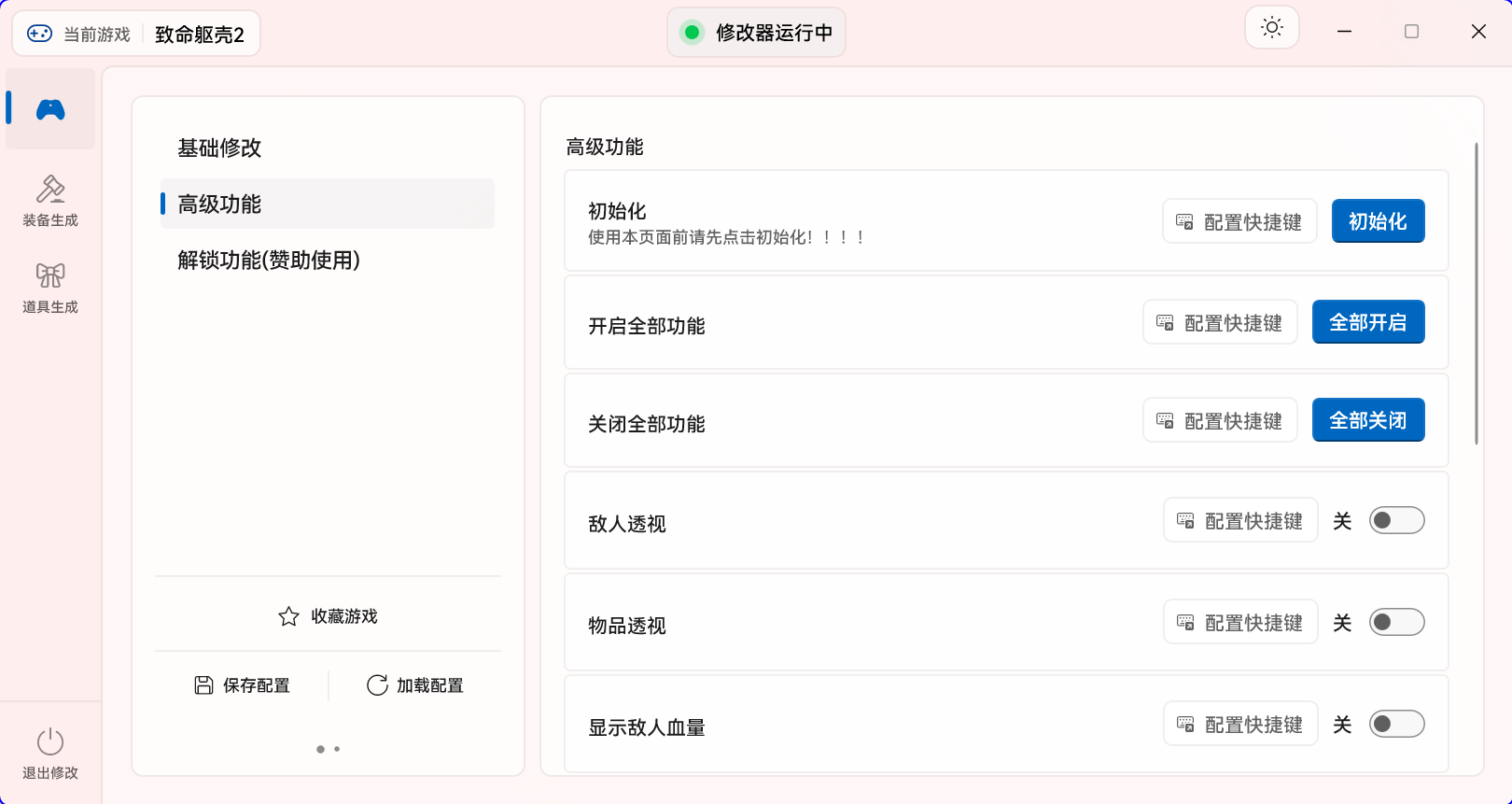
Task: Open the game controller sidebar tab
Action: click(x=50, y=109)
